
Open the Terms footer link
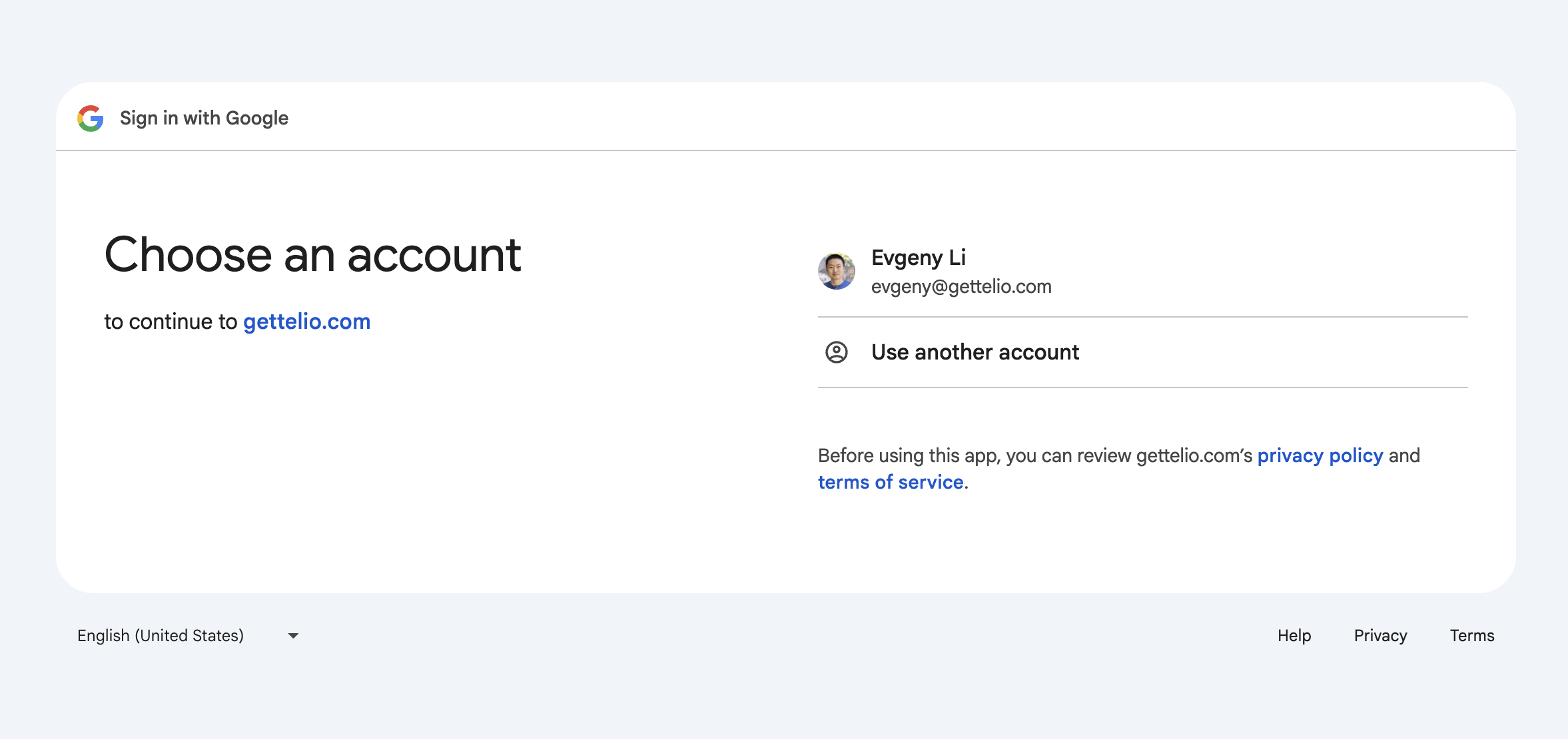[1471, 636]
